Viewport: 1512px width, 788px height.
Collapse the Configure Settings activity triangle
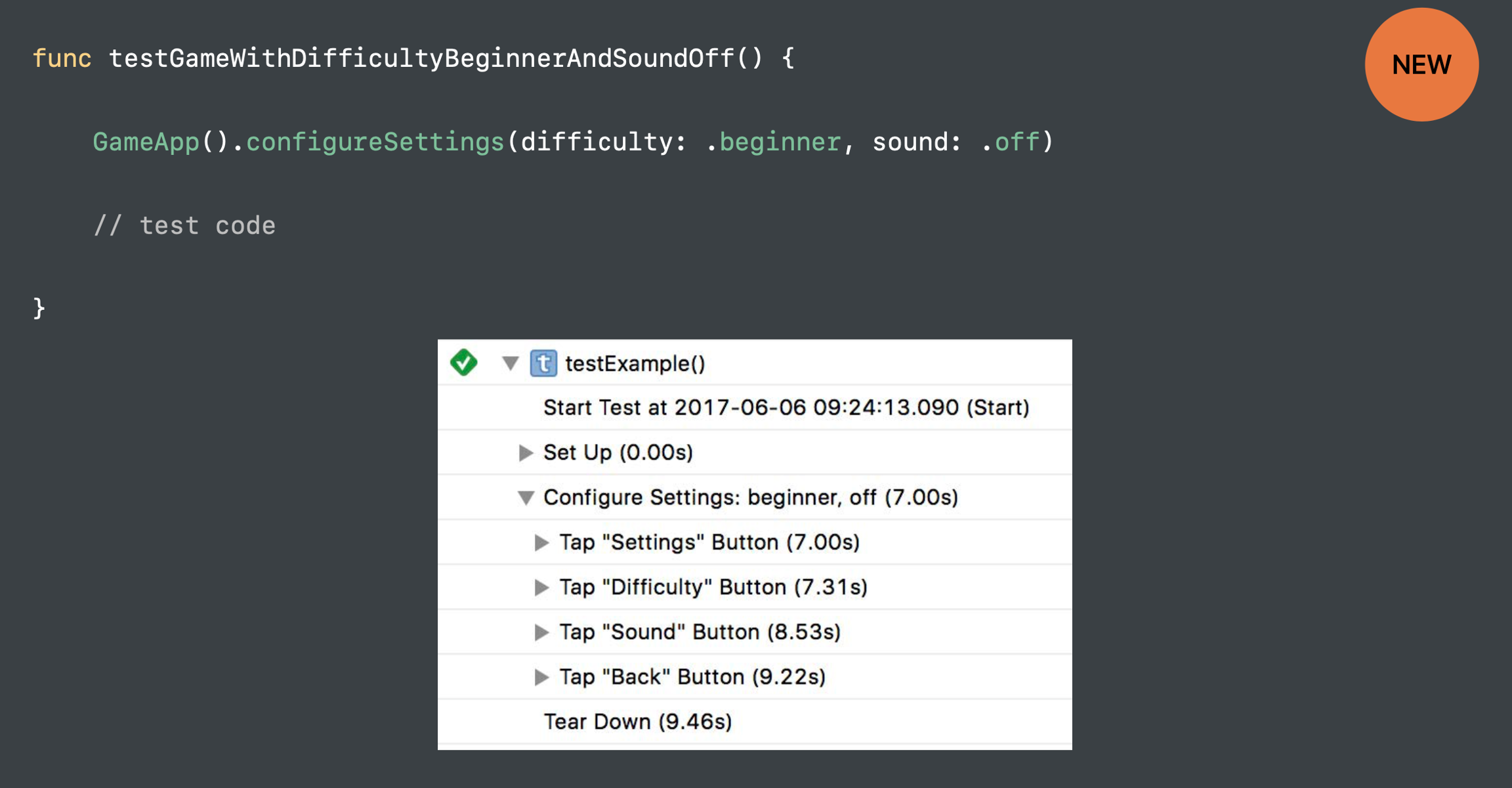tap(525, 498)
